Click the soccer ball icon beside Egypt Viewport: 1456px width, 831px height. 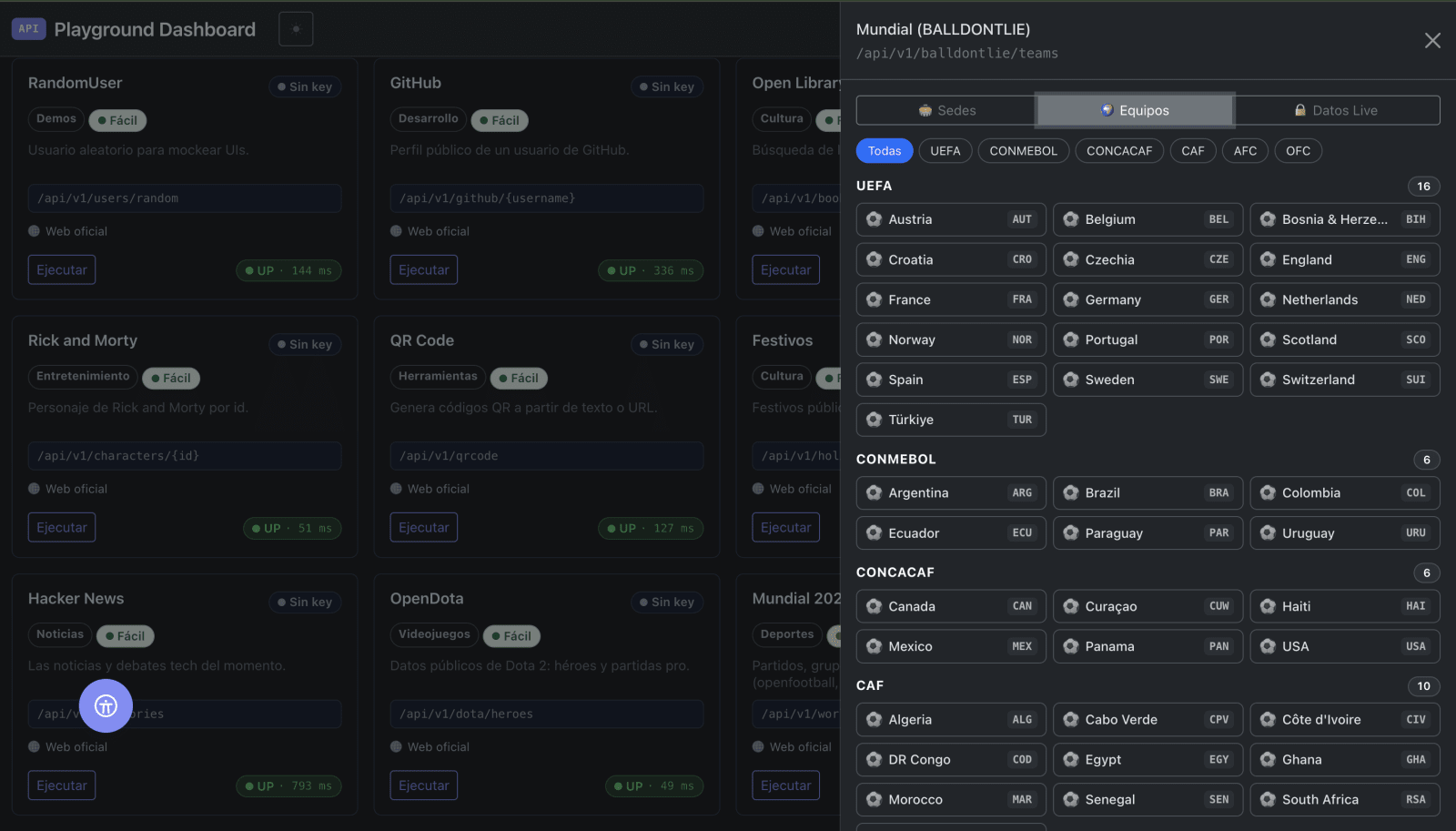(1071, 760)
